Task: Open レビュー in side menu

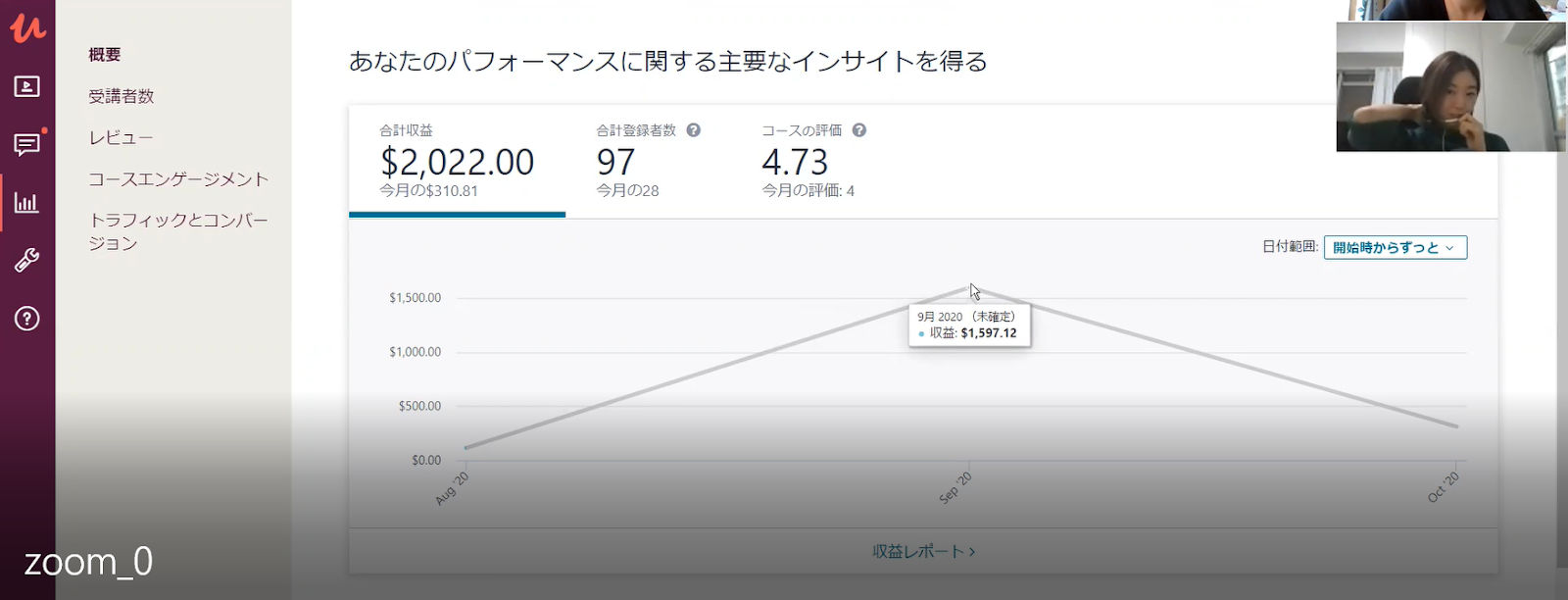Action: (121, 137)
